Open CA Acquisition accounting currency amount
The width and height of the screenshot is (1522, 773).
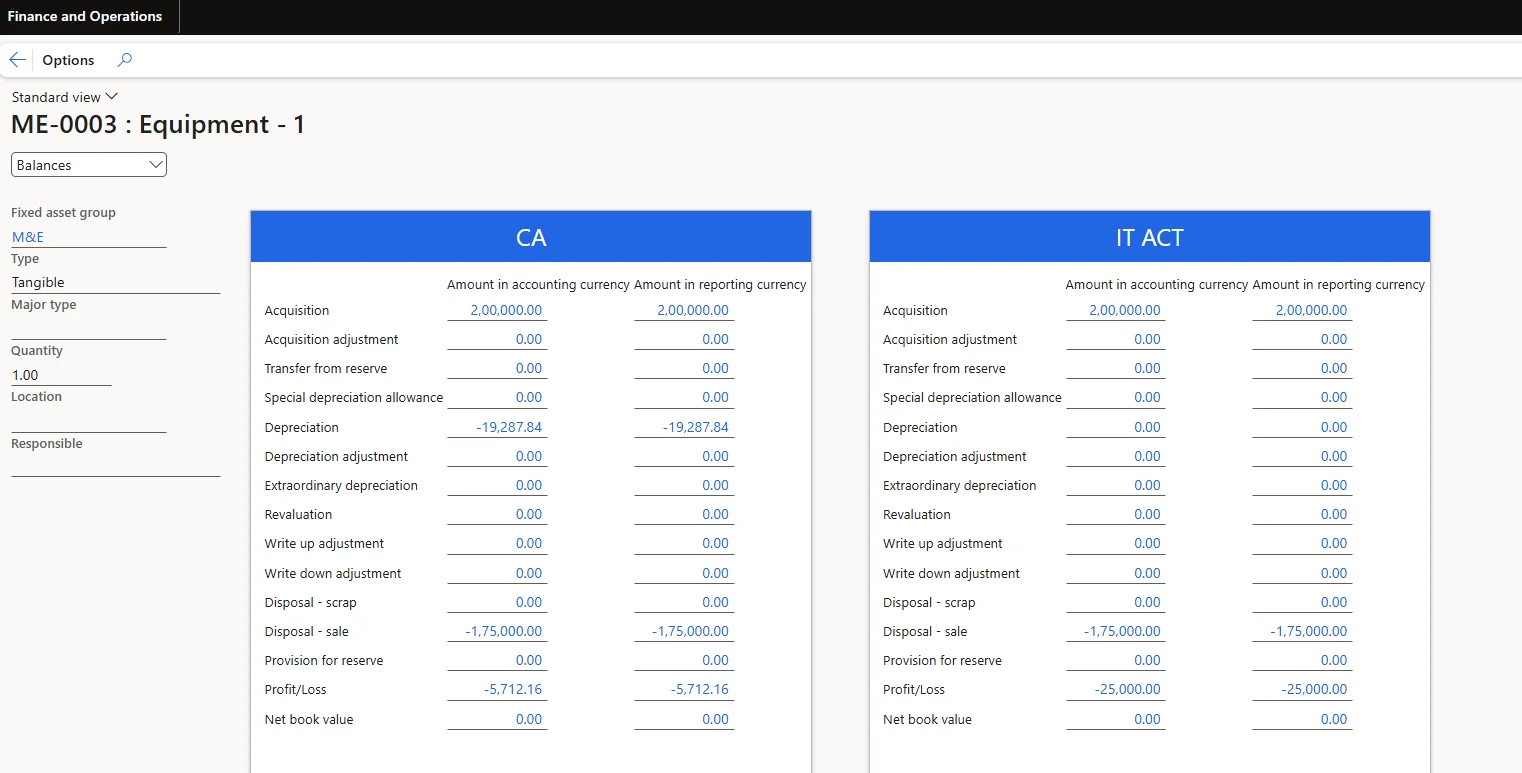point(497,310)
